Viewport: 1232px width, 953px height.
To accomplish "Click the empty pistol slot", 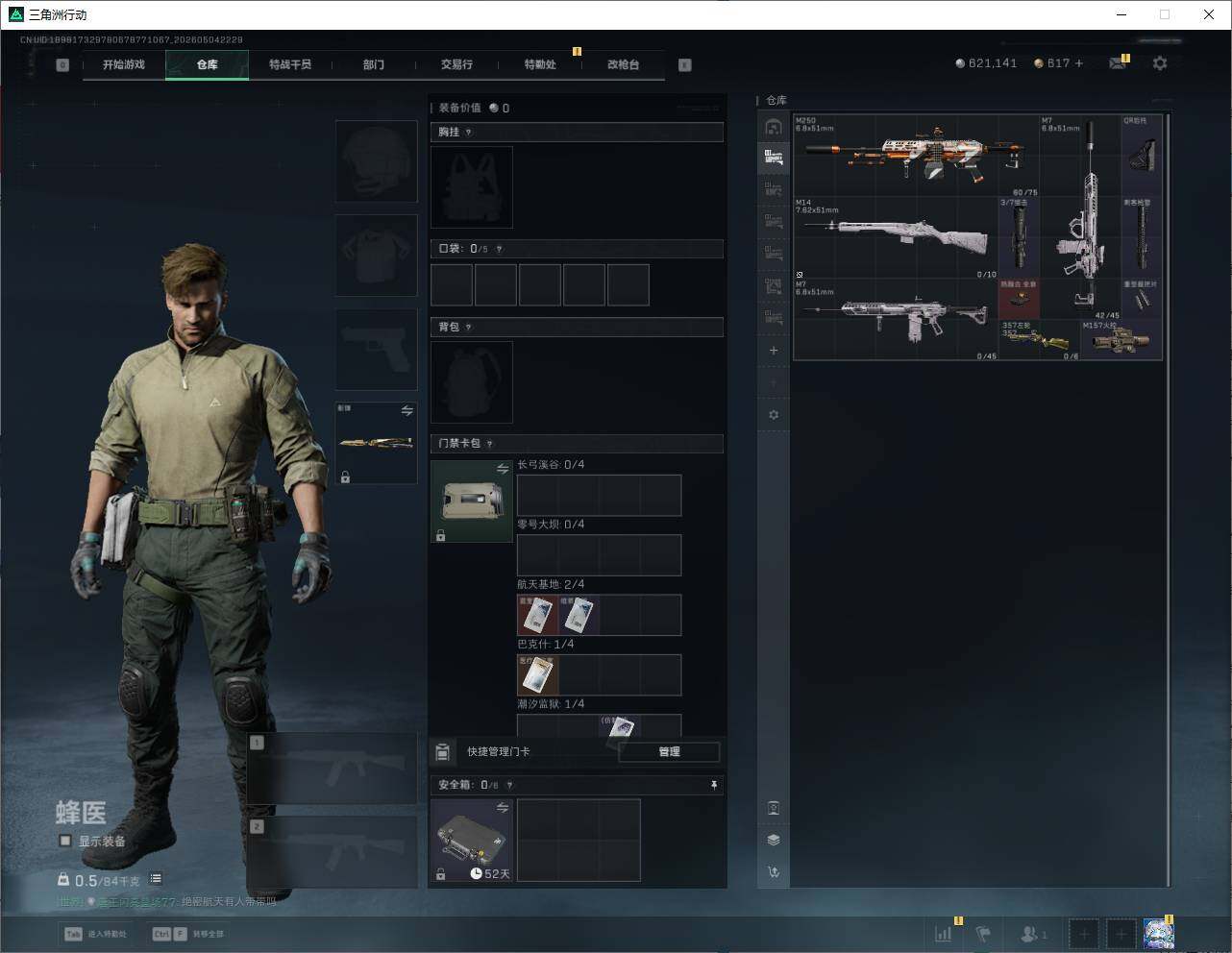I will (376, 349).
